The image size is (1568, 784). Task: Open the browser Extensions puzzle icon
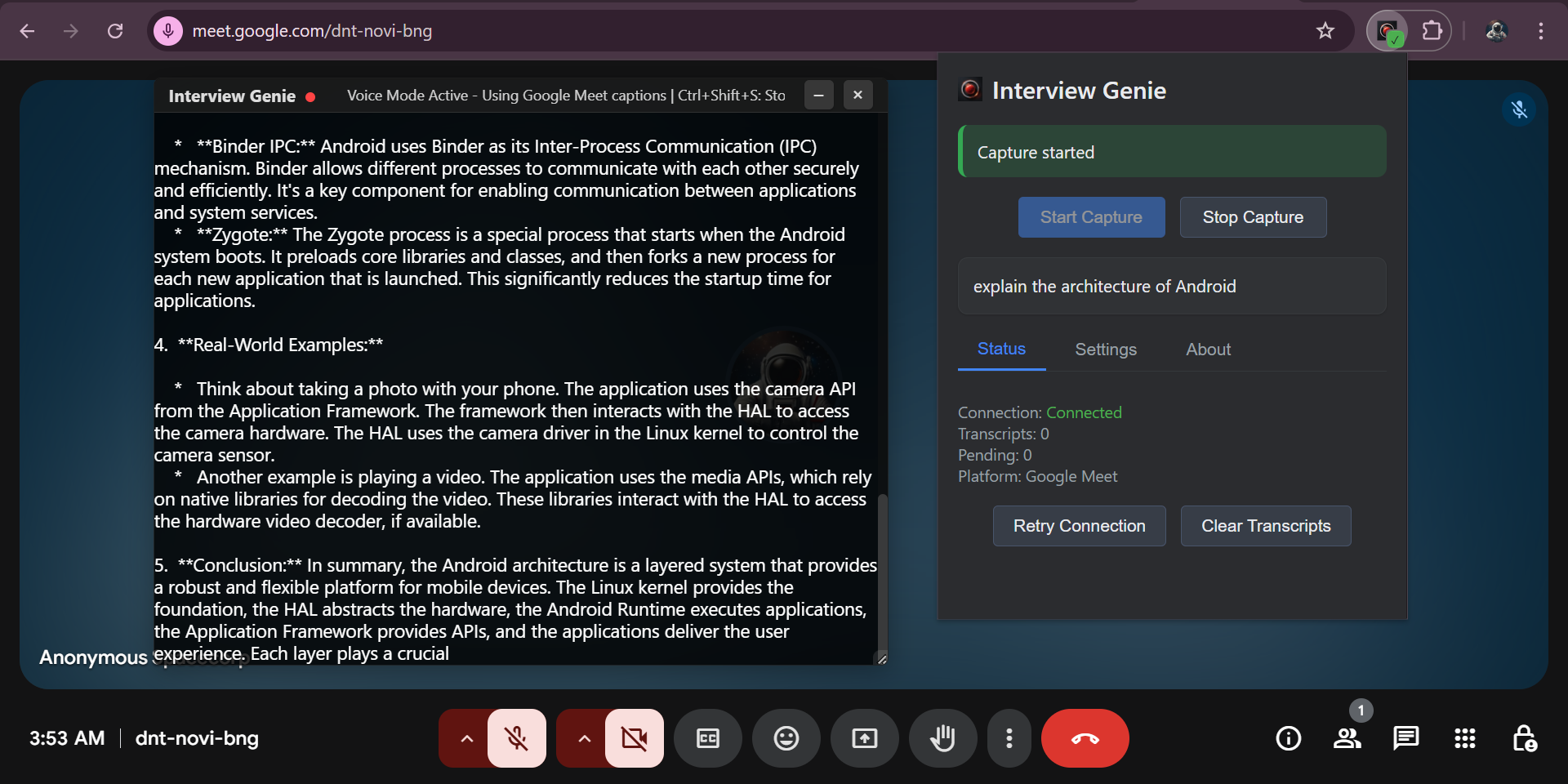pyautogui.click(x=1432, y=31)
